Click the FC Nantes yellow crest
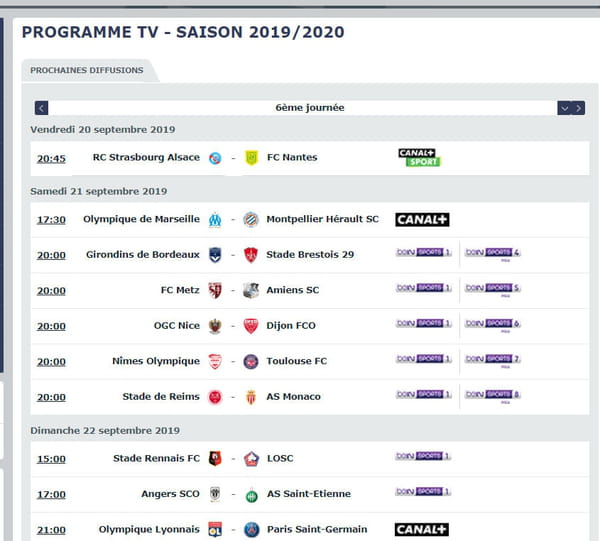Image resolution: width=600 pixels, height=541 pixels. pyautogui.click(x=251, y=158)
